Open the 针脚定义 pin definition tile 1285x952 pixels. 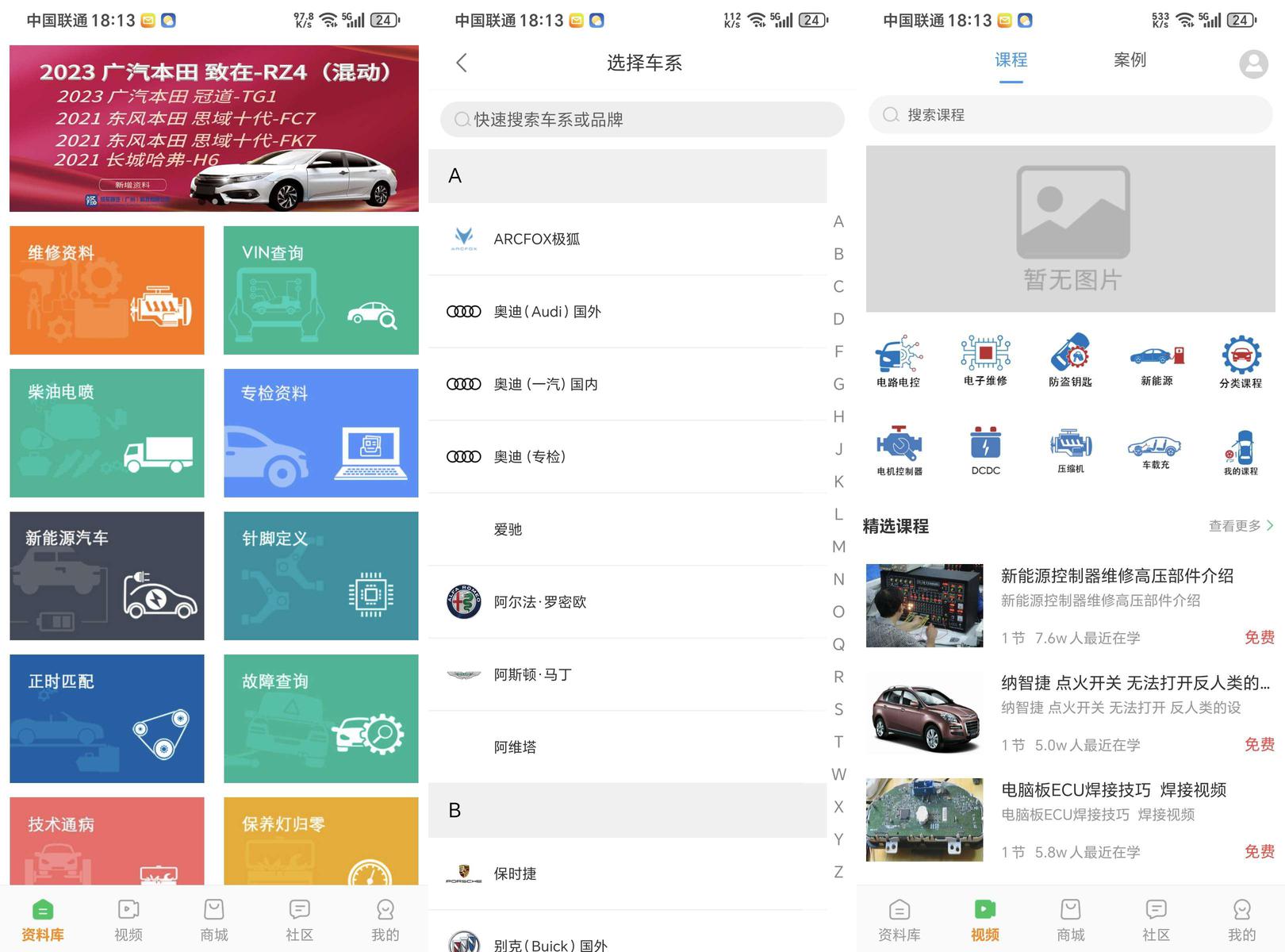coord(321,576)
